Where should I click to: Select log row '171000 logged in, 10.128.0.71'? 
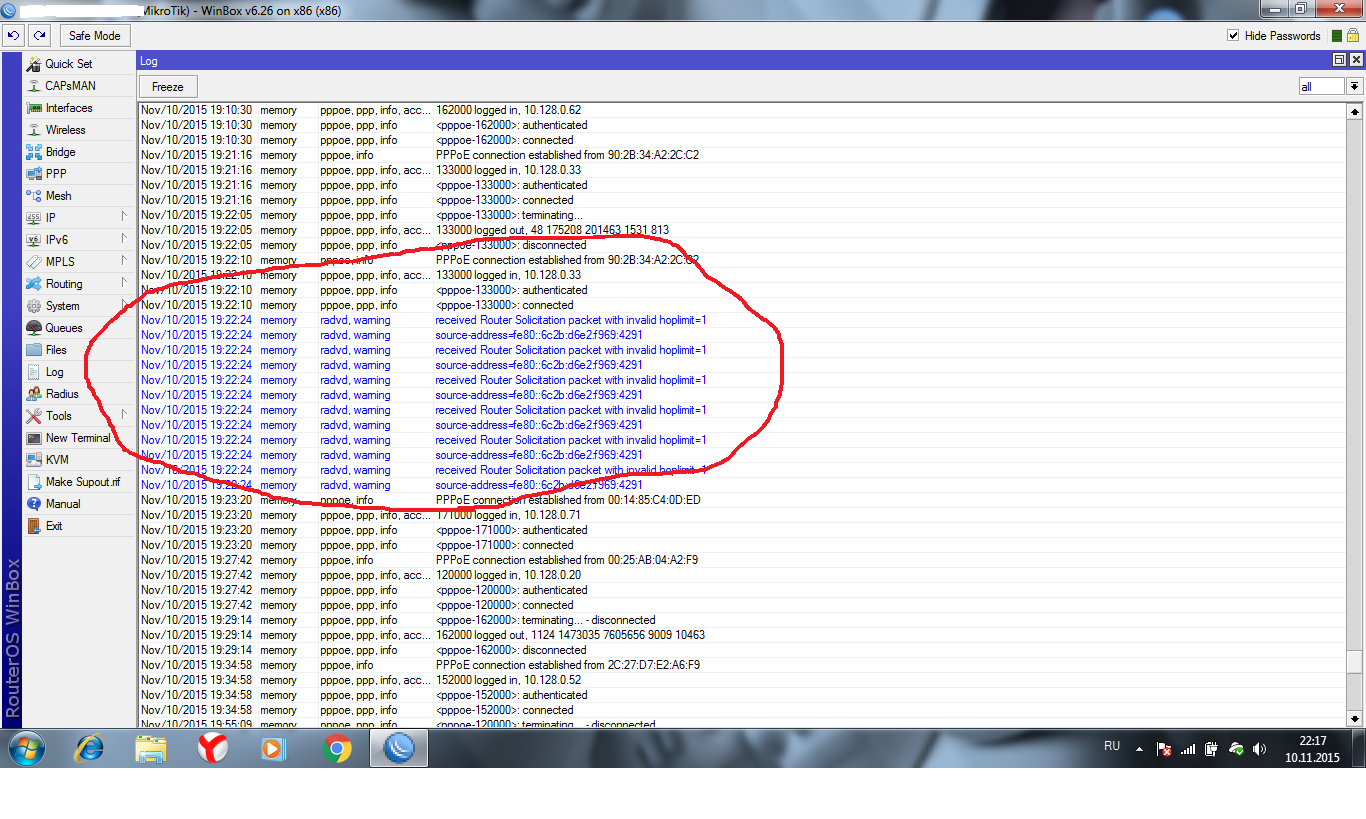(742, 515)
